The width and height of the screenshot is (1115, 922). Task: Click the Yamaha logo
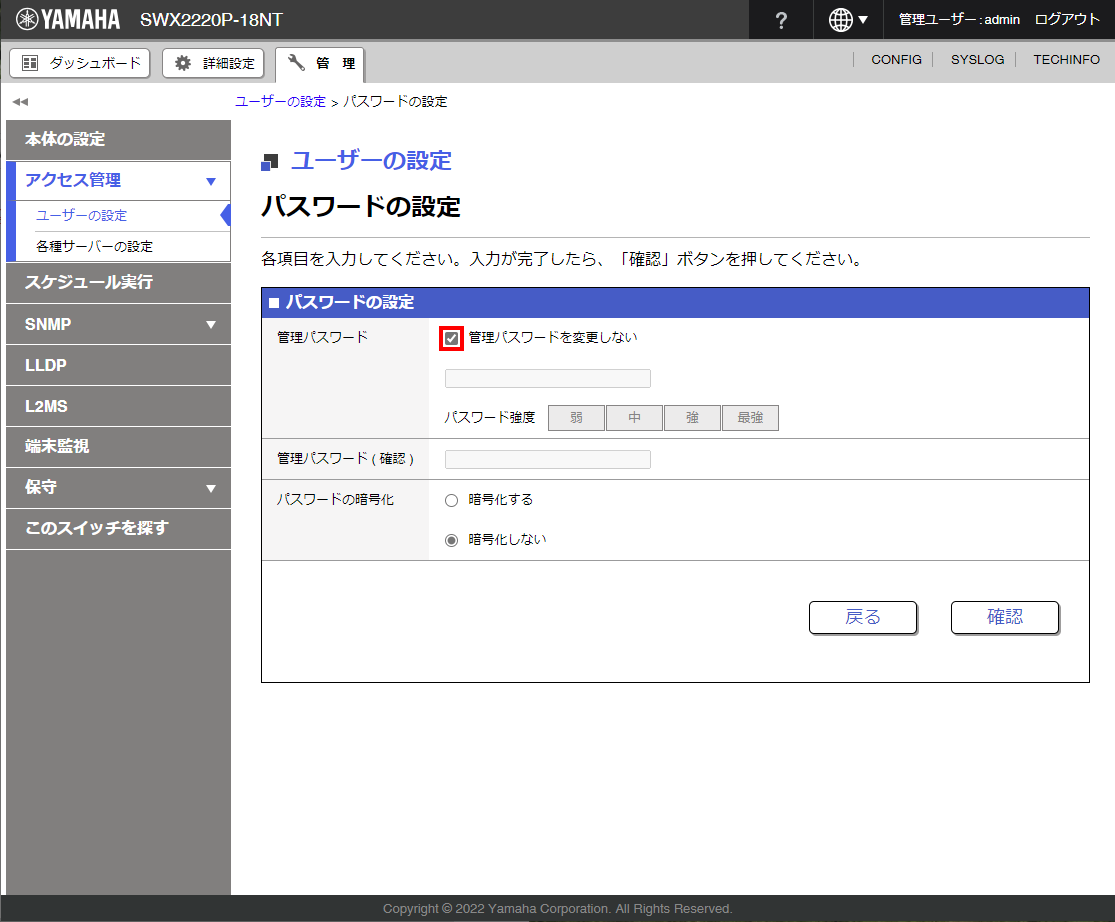[68, 19]
